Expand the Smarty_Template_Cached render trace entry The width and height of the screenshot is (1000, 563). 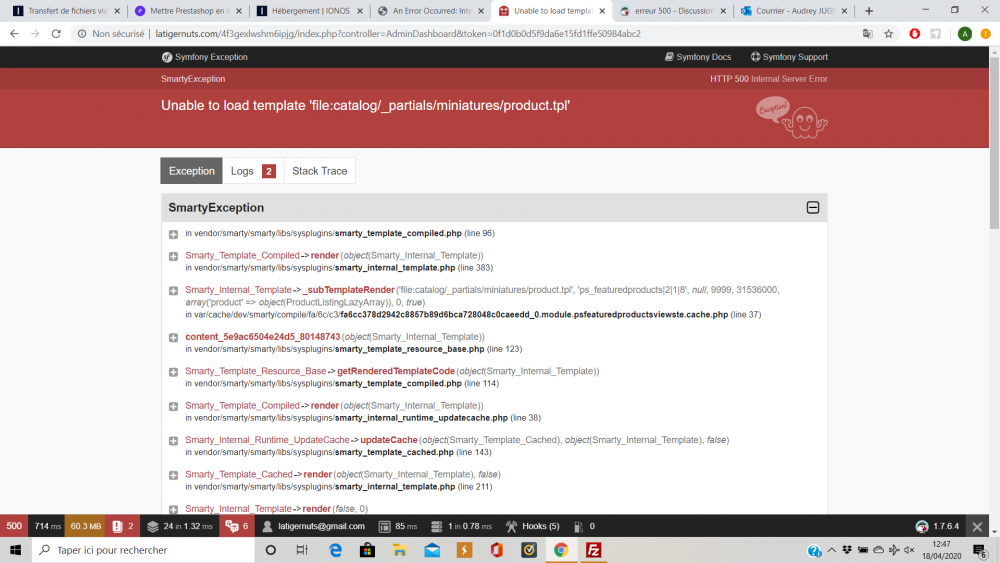[173, 475]
